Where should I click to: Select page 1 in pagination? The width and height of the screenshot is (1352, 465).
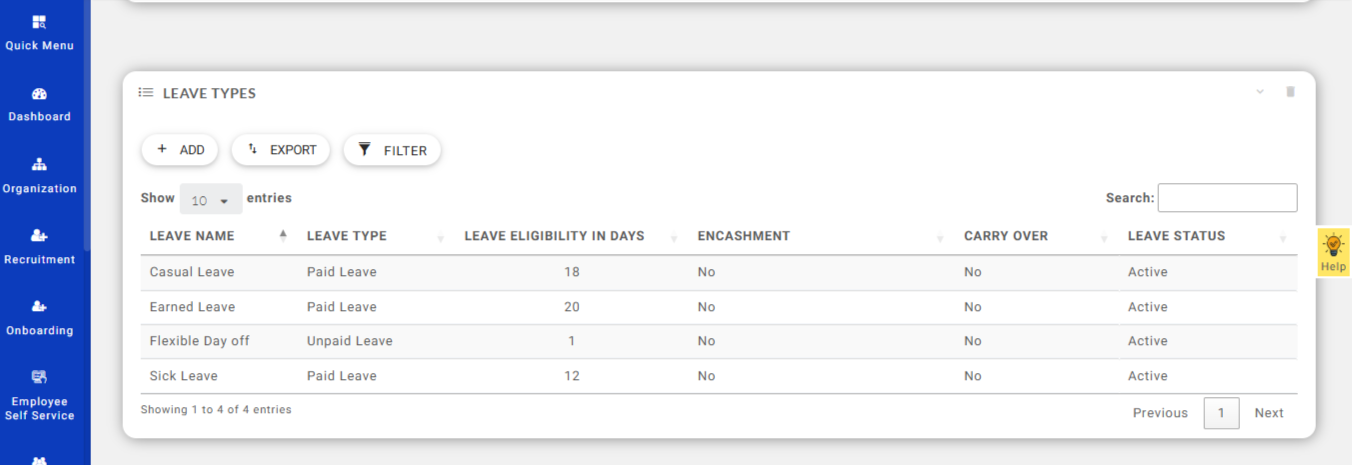click(x=1221, y=413)
